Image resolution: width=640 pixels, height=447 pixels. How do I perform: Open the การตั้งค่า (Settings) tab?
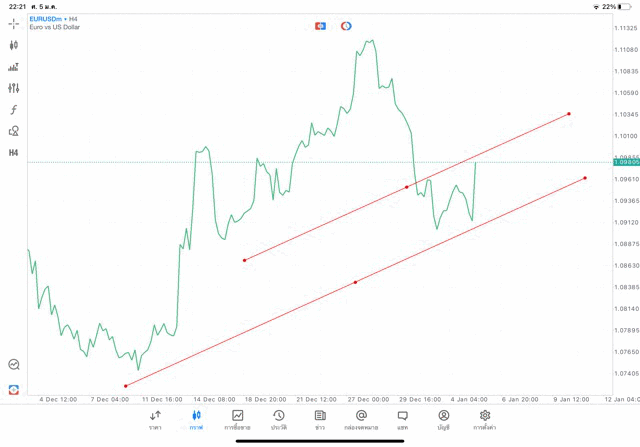click(485, 419)
